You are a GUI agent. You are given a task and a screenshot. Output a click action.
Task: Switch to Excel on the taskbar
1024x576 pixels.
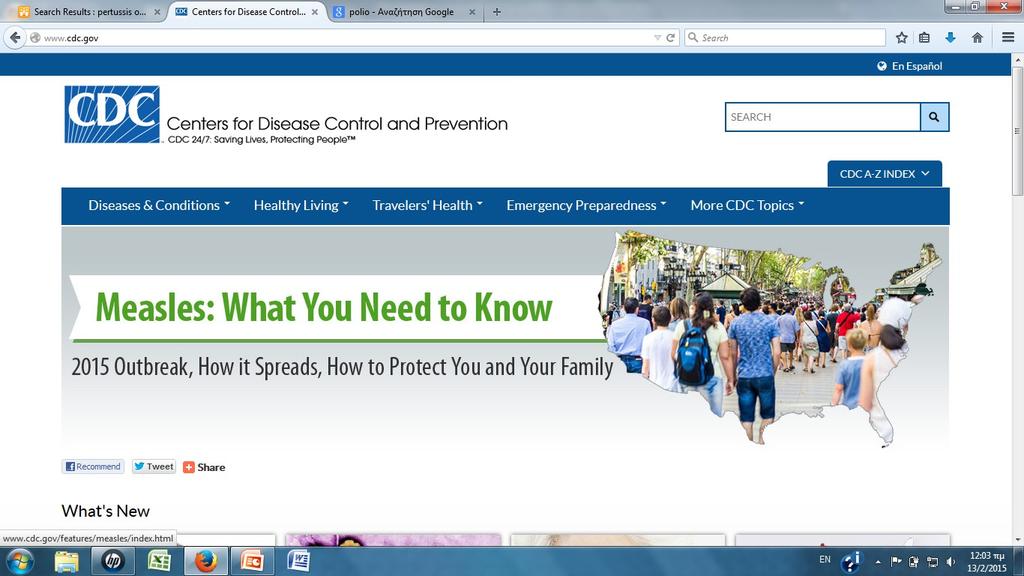tap(159, 561)
